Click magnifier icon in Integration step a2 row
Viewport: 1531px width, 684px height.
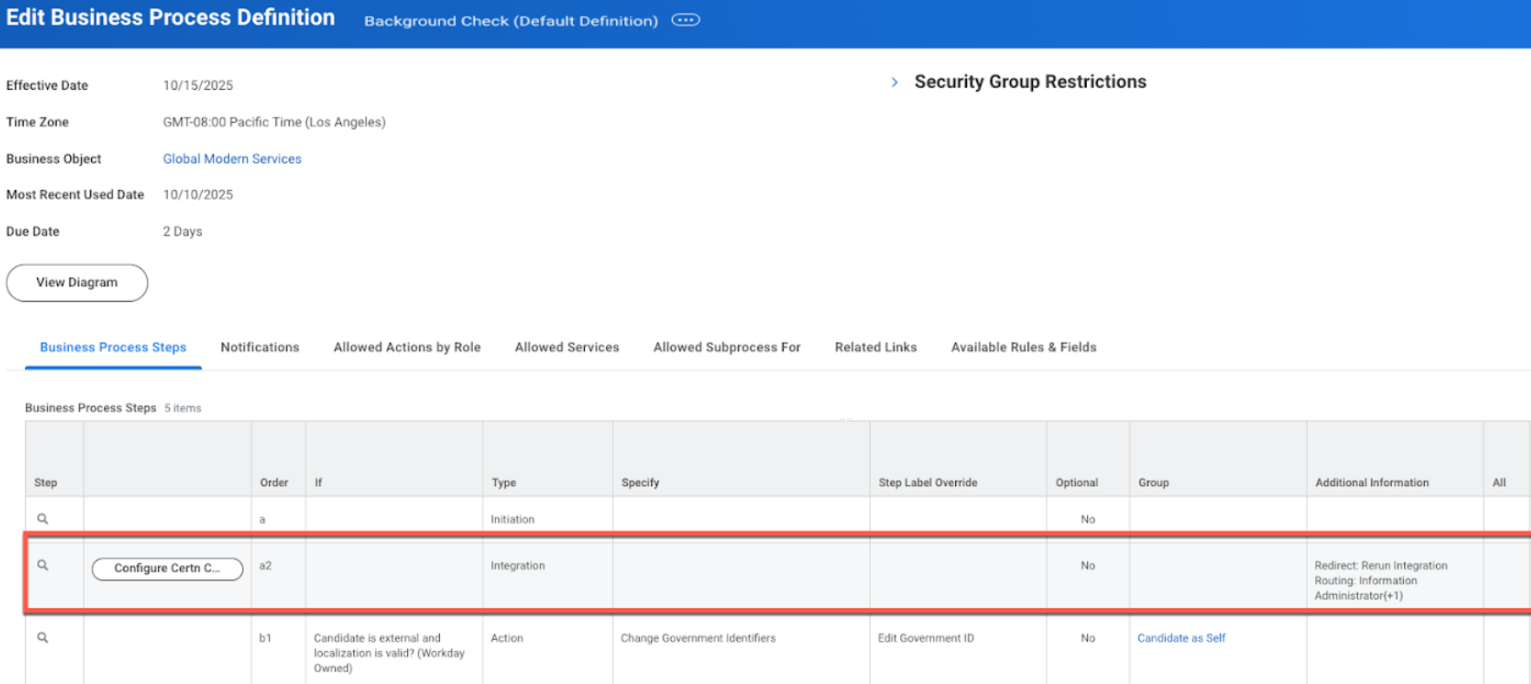(x=43, y=565)
